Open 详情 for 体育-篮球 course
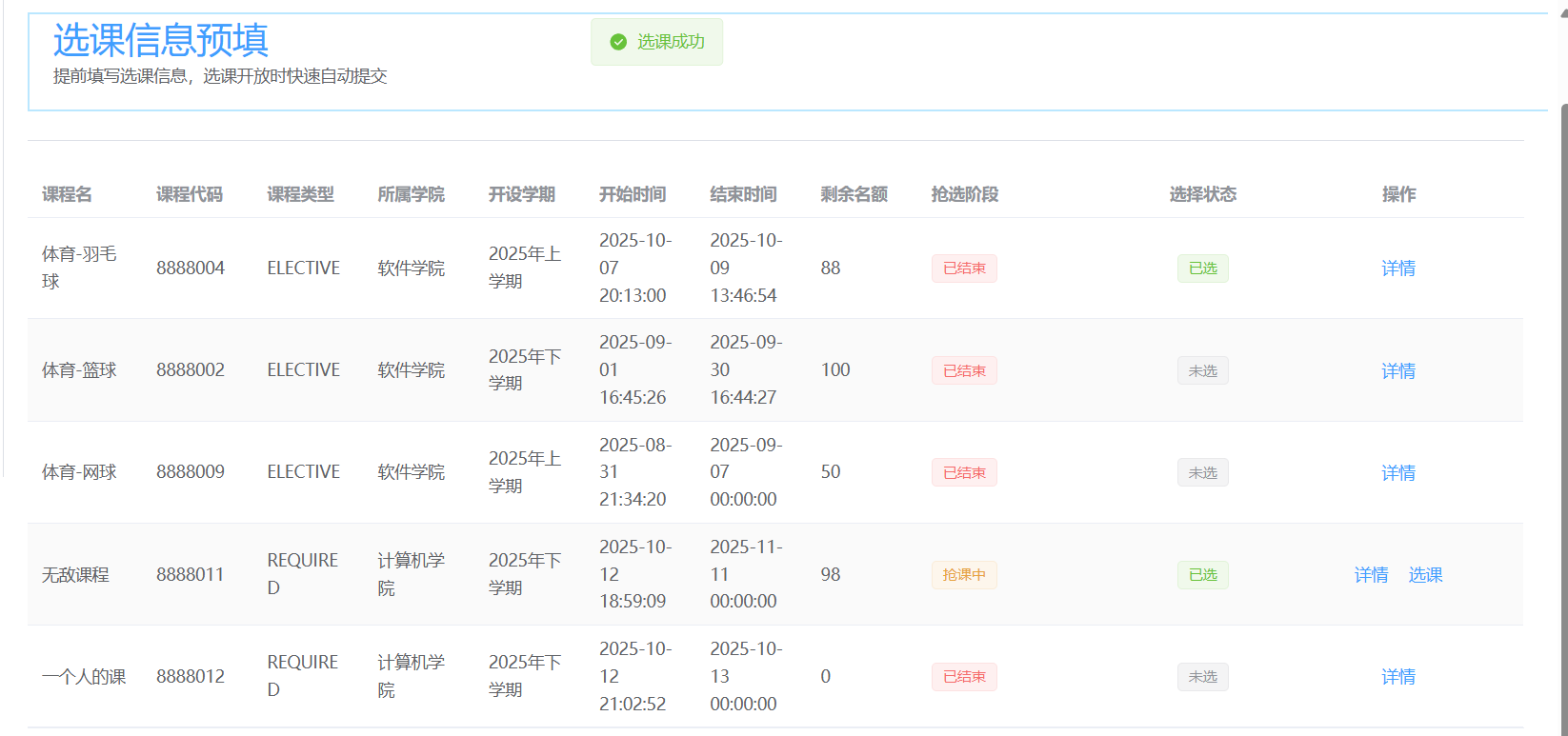This screenshot has width=1568, height=736. point(1397,370)
